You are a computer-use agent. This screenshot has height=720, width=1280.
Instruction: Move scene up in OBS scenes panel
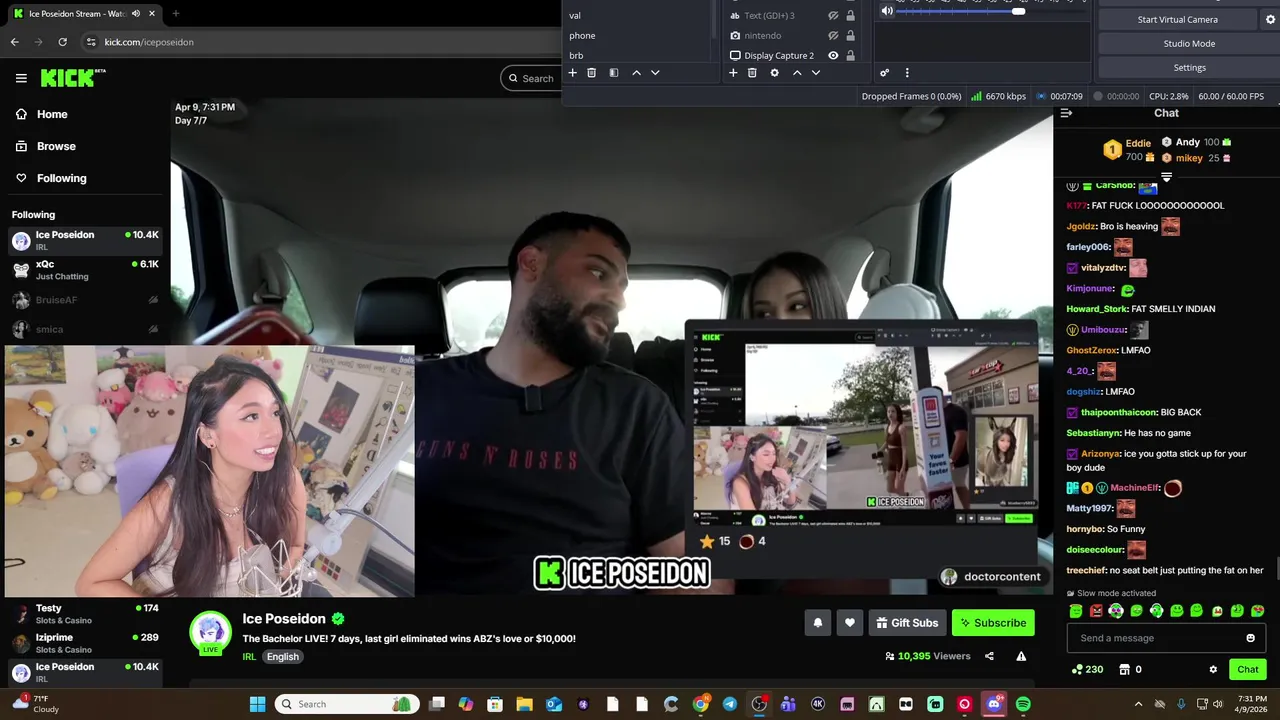tap(636, 73)
